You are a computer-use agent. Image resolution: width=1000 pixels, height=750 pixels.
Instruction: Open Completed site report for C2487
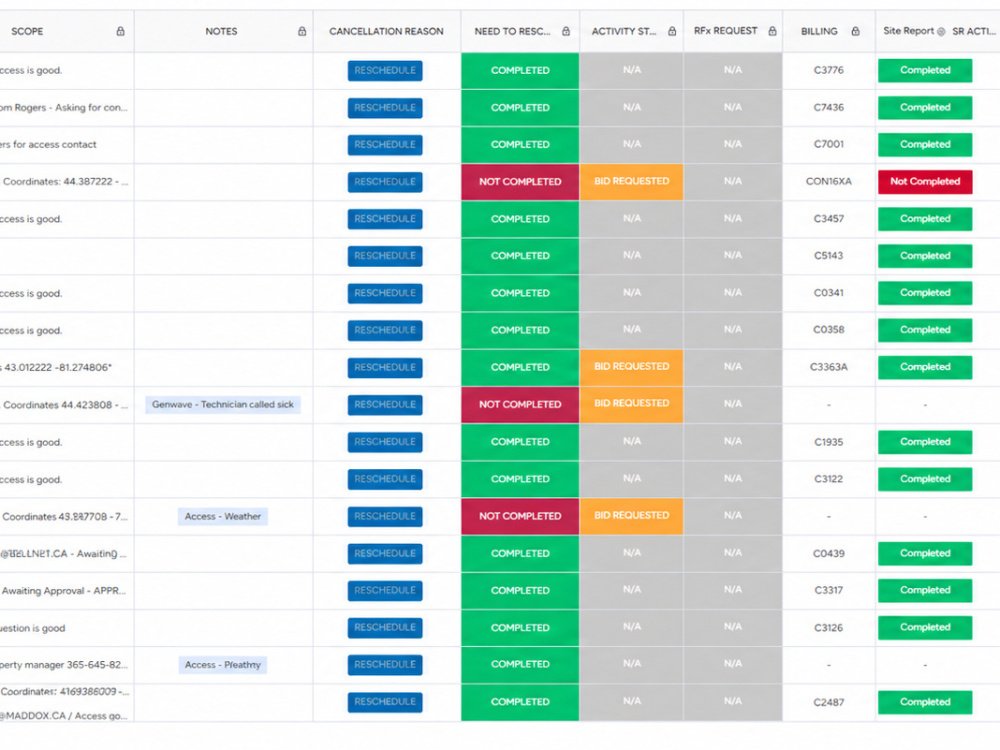(925, 702)
